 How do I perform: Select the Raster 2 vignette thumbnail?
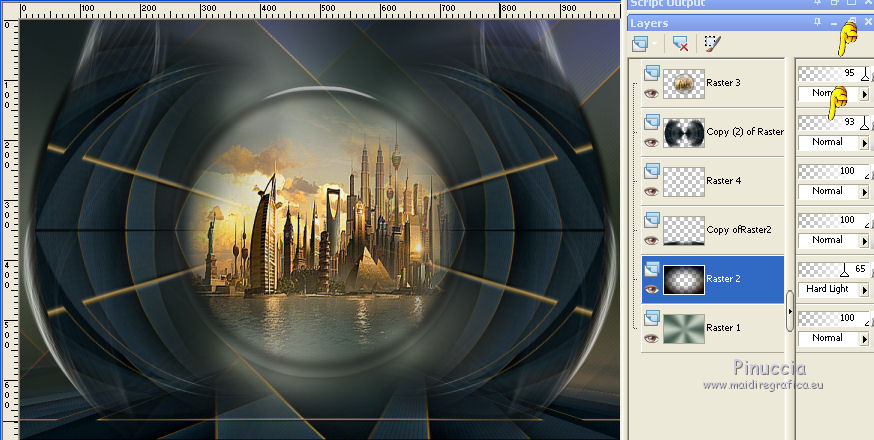click(684, 280)
